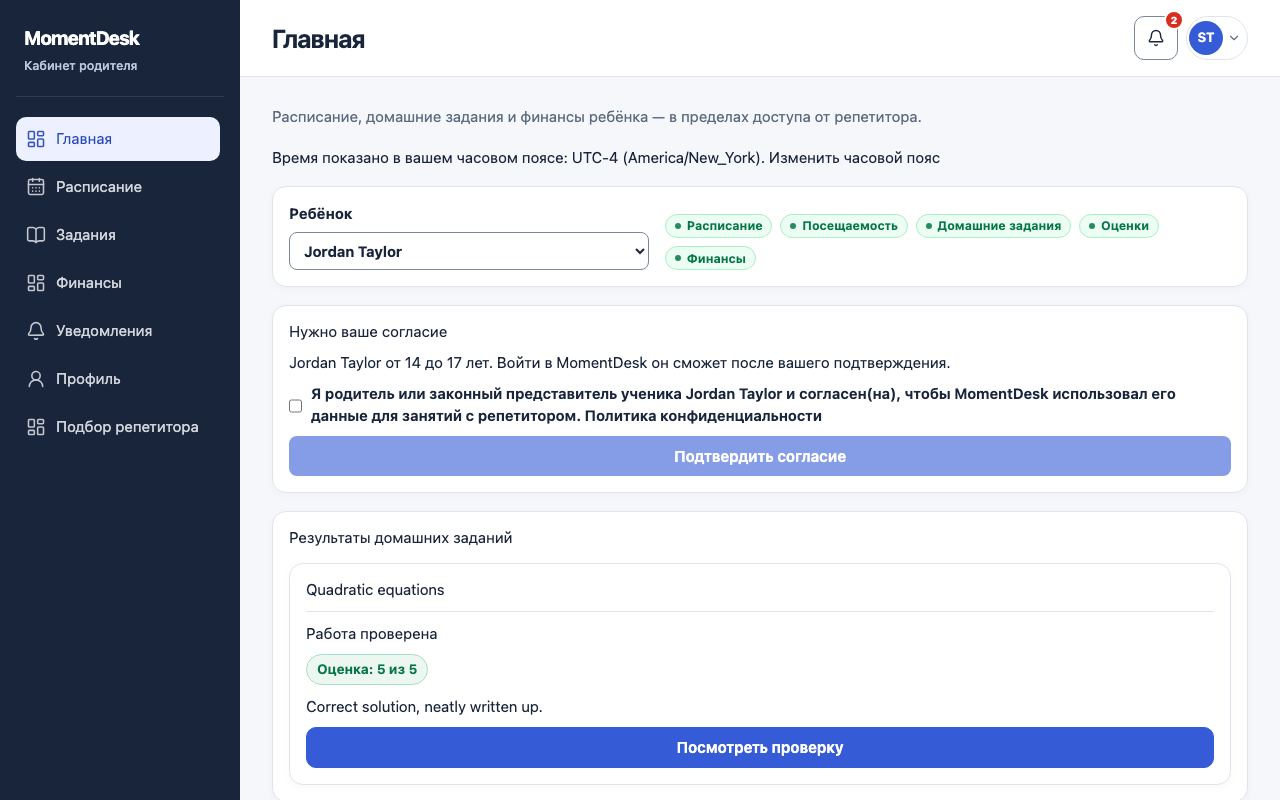Viewport: 1280px width, 800px height.
Task: Navigate to Финансы page
Action: click(118, 283)
